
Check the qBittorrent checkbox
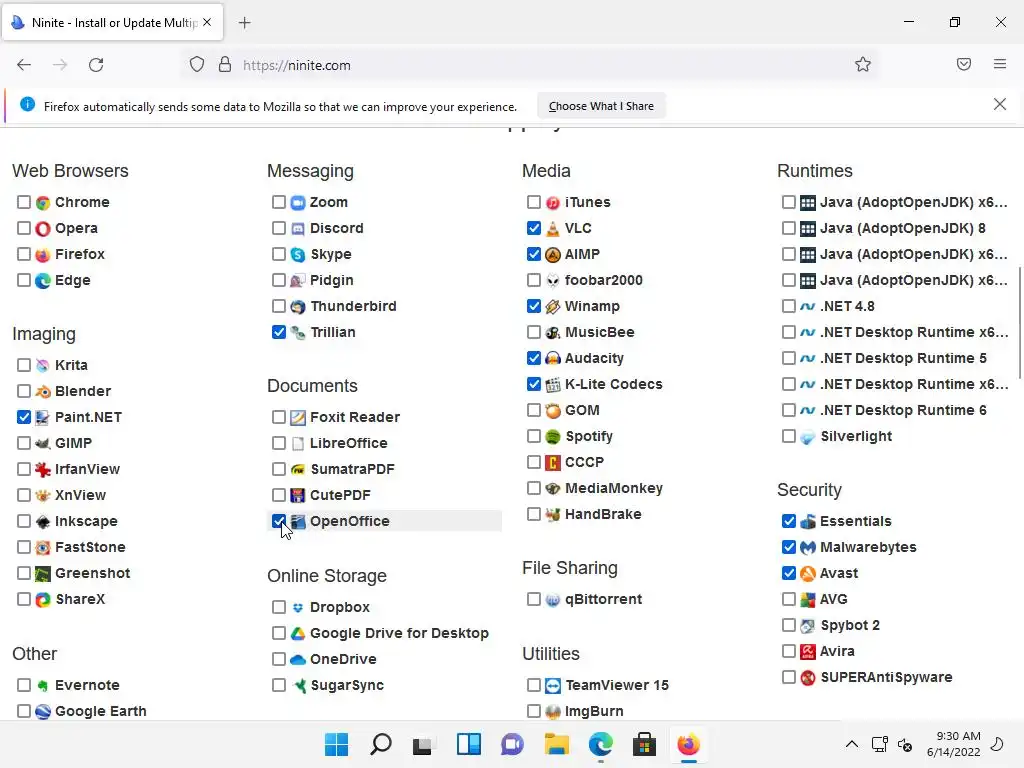pos(534,599)
